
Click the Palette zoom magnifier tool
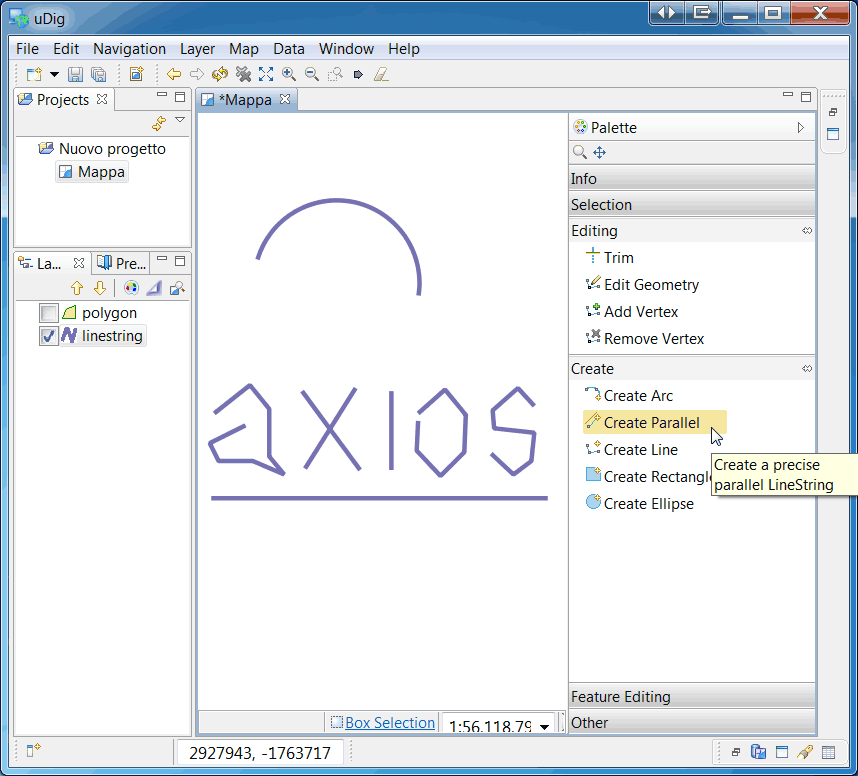pyautogui.click(x=579, y=152)
